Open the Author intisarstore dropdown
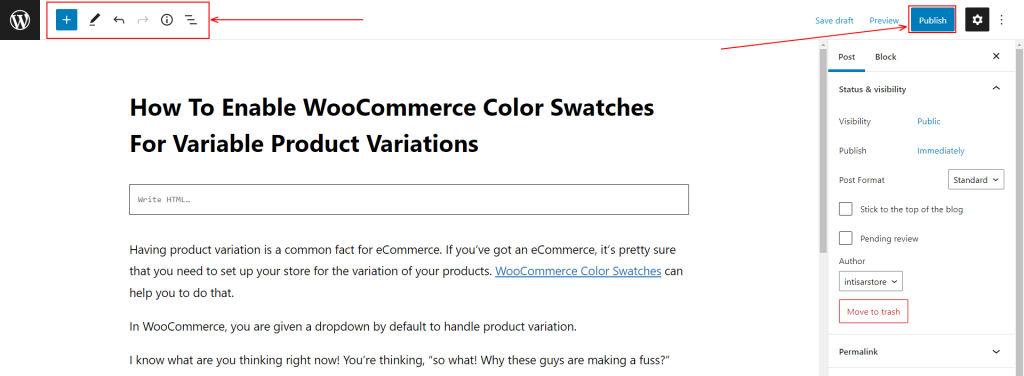The width and height of the screenshot is (1024, 376). [x=871, y=281]
